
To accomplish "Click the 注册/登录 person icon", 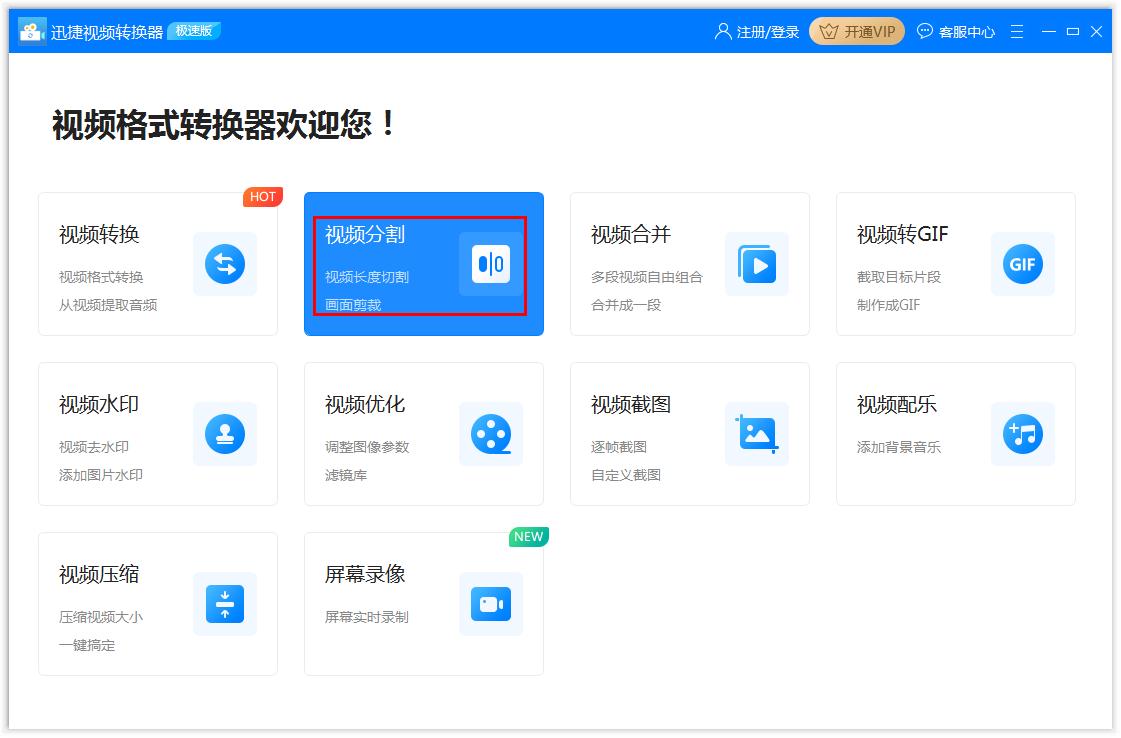I will point(722,31).
